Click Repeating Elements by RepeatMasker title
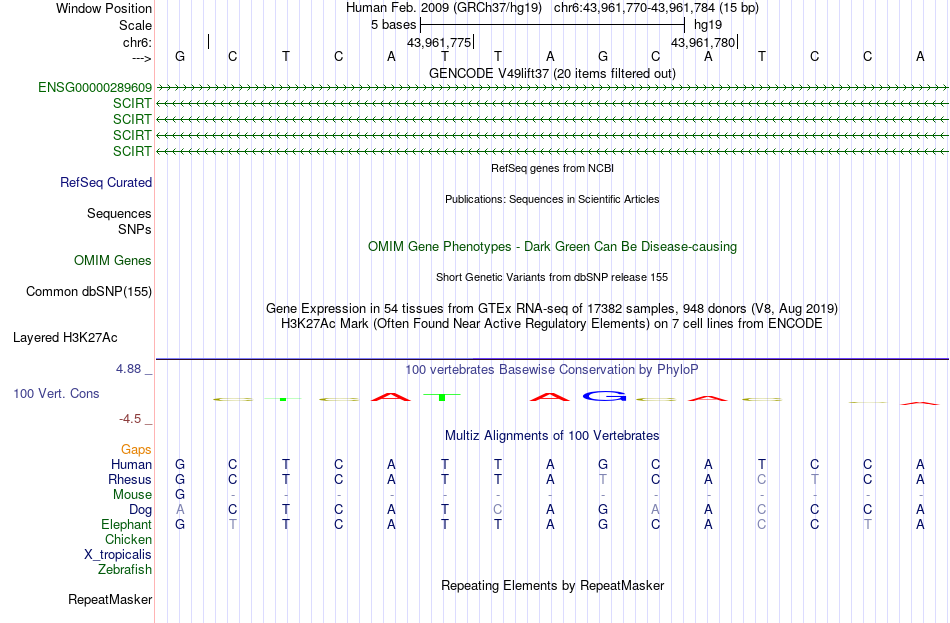The height and width of the screenshot is (623, 950). [x=552, y=585]
